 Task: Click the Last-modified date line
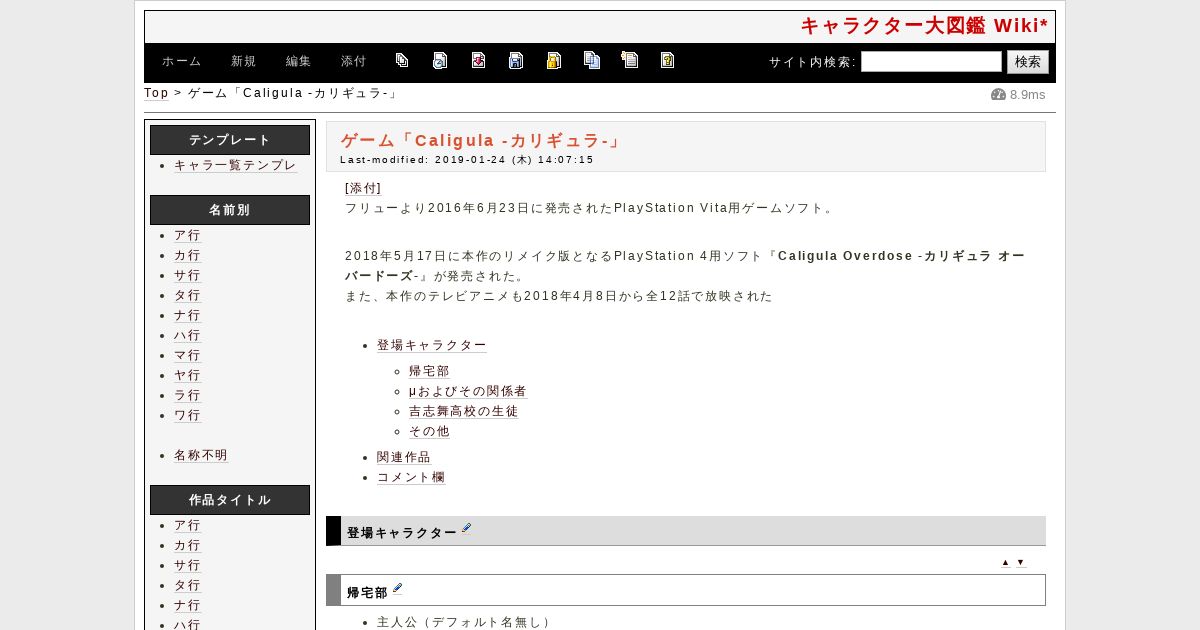tap(467, 160)
